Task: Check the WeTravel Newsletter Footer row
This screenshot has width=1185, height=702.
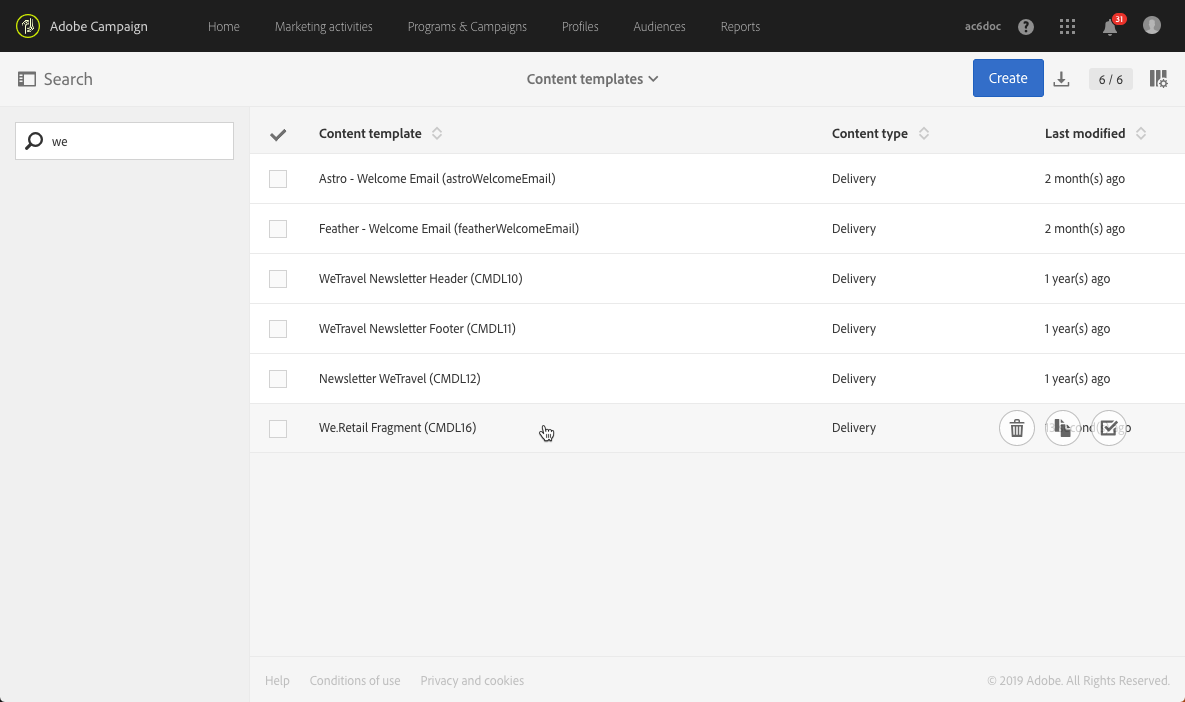Action: click(x=278, y=329)
